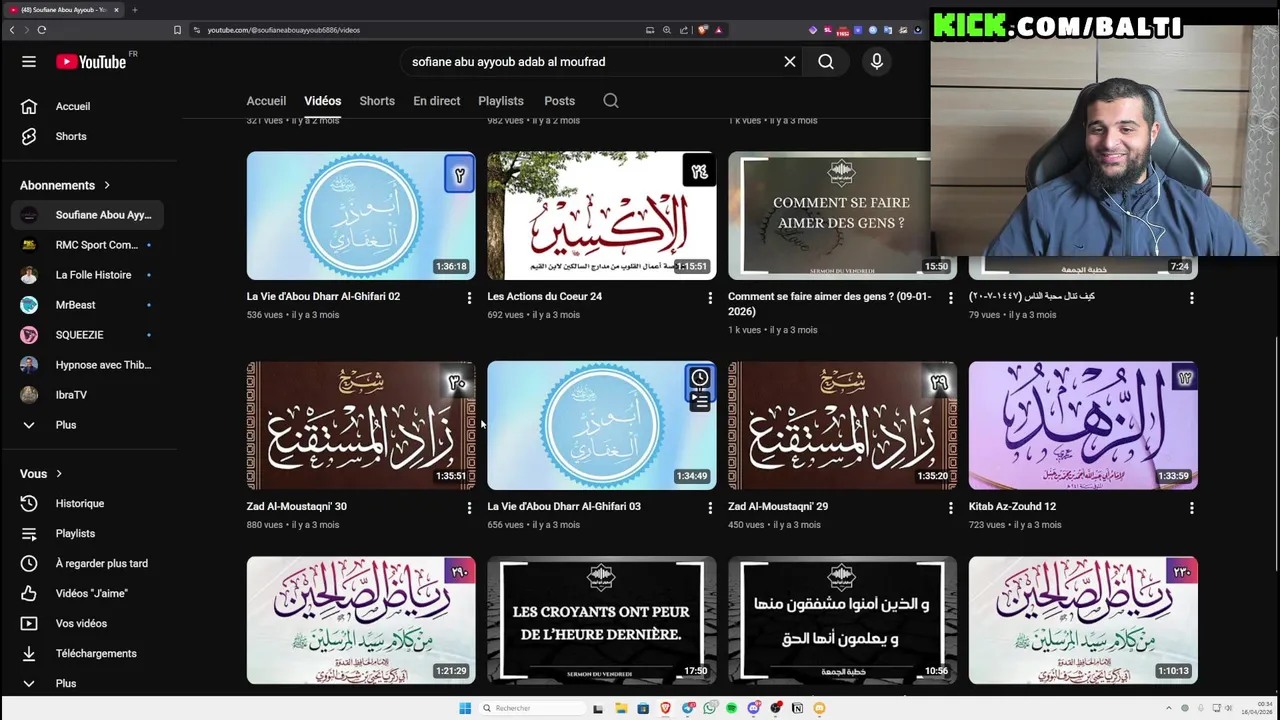Open the Posts channel tab
Viewport: 1280px width, 720px height.
tap(559, 101)
